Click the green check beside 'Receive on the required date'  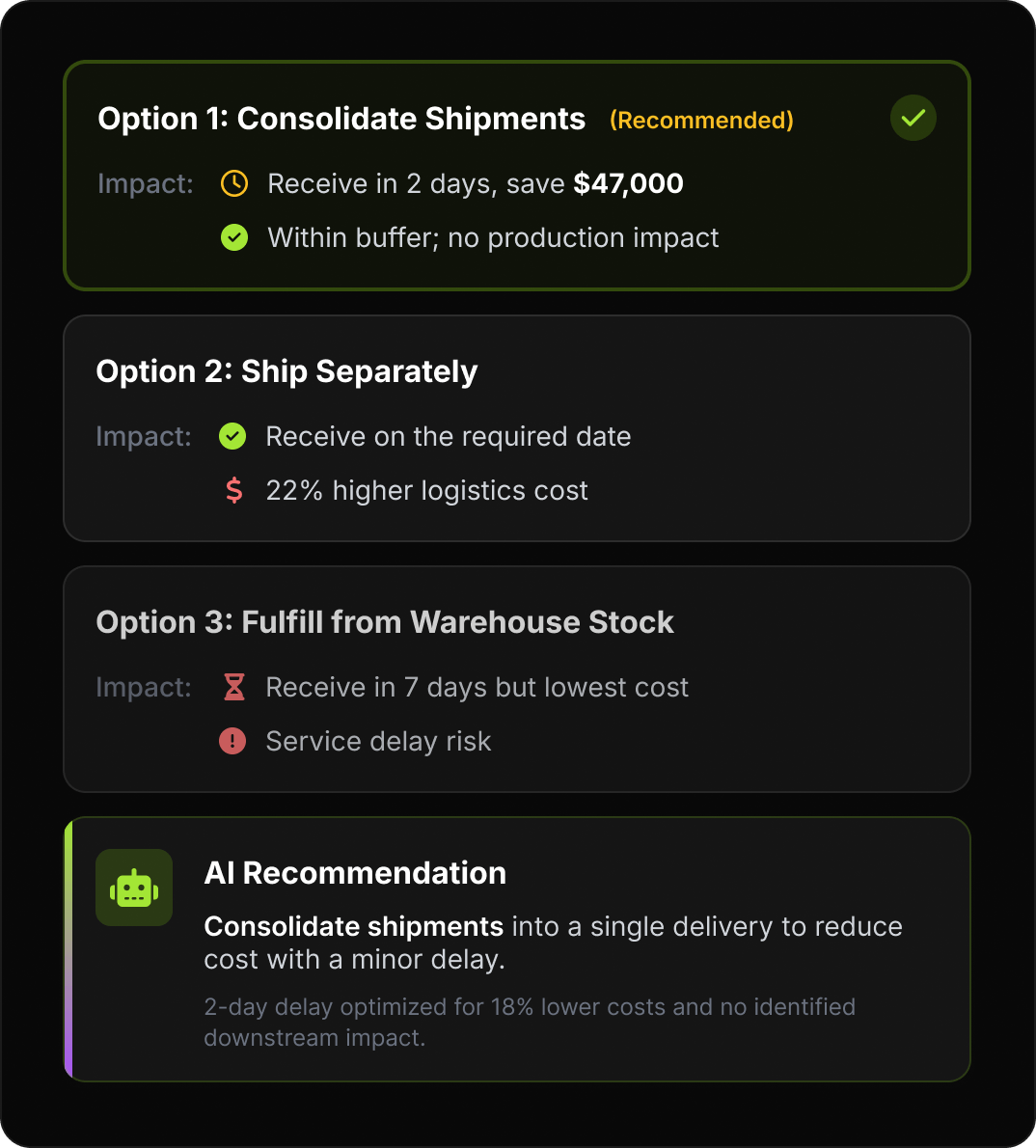pos(232,436)
